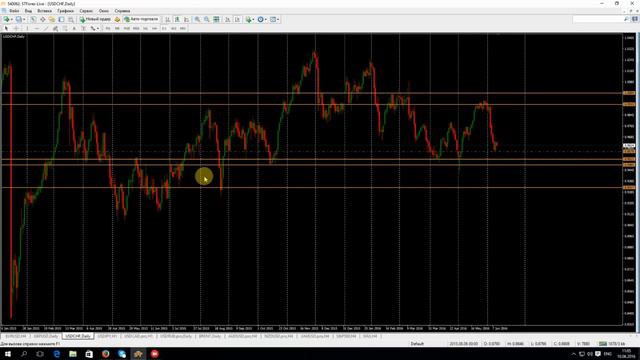Switch to the GBPUSD,Daily chart tab

46,336
